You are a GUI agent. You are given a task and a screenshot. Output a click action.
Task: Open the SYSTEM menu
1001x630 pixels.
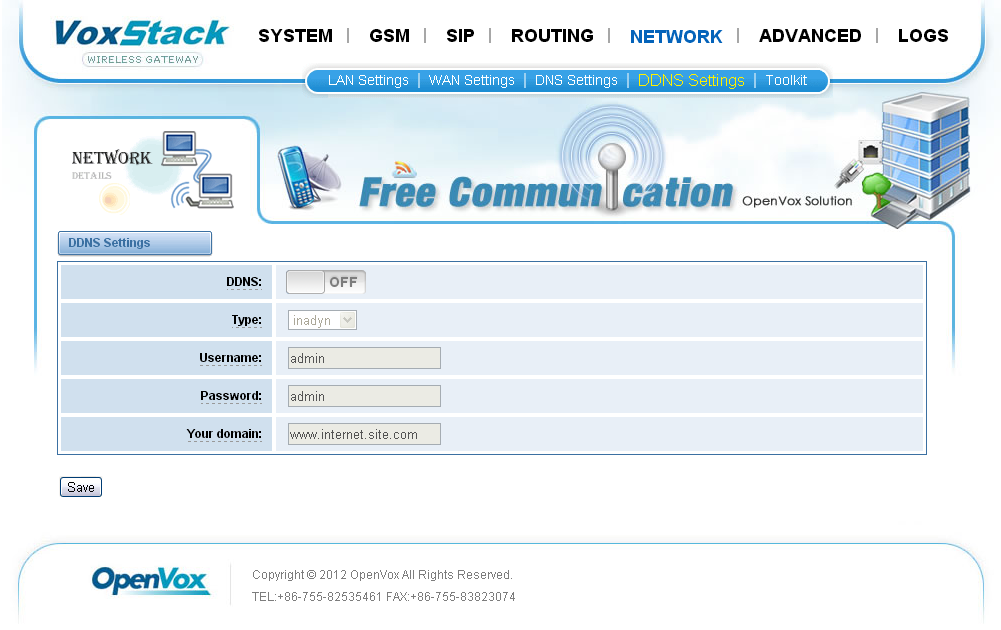[x=295, y=36]
